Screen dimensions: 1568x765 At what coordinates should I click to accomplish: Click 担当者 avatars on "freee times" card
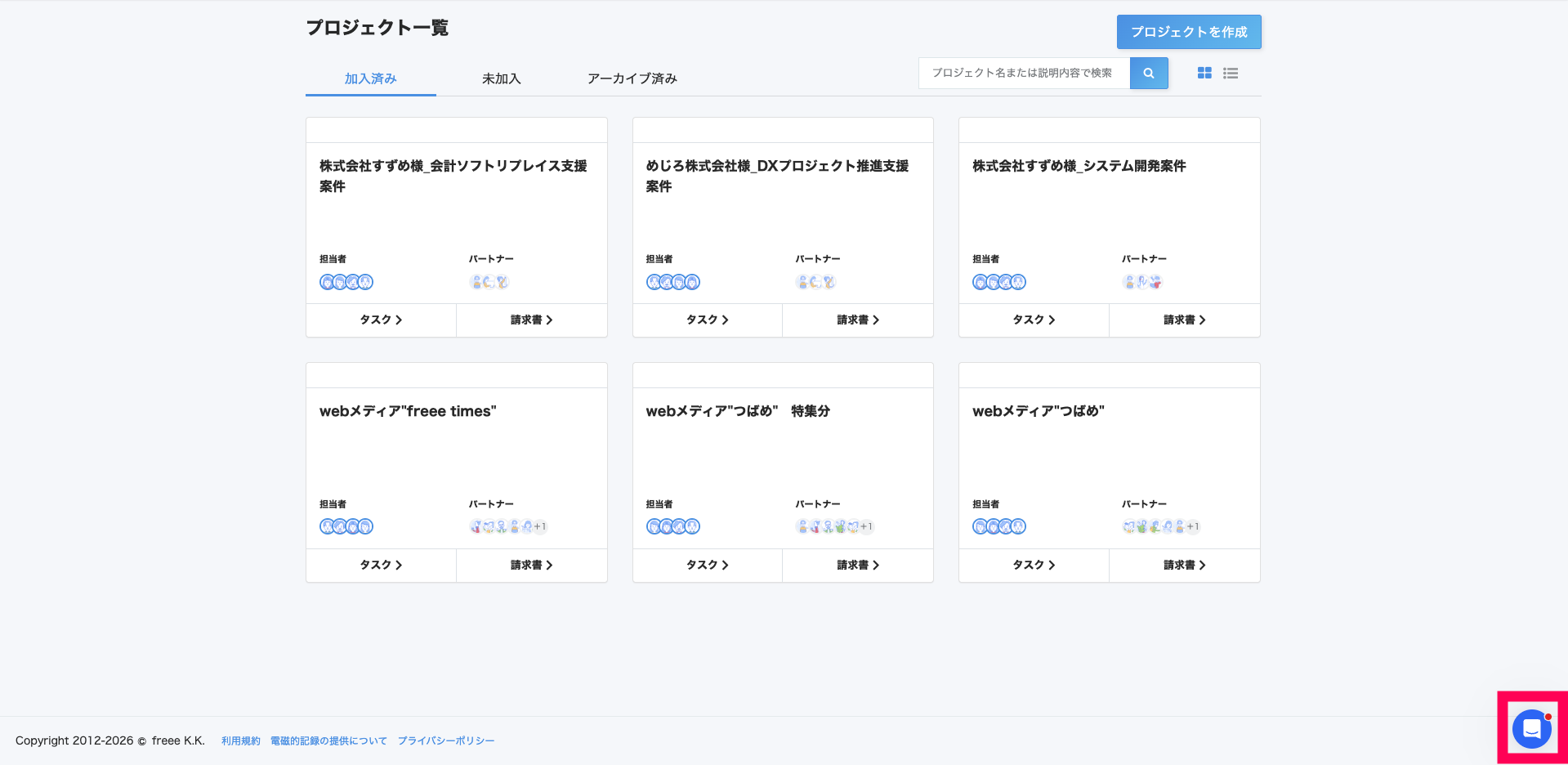click(x=346, y=526)
